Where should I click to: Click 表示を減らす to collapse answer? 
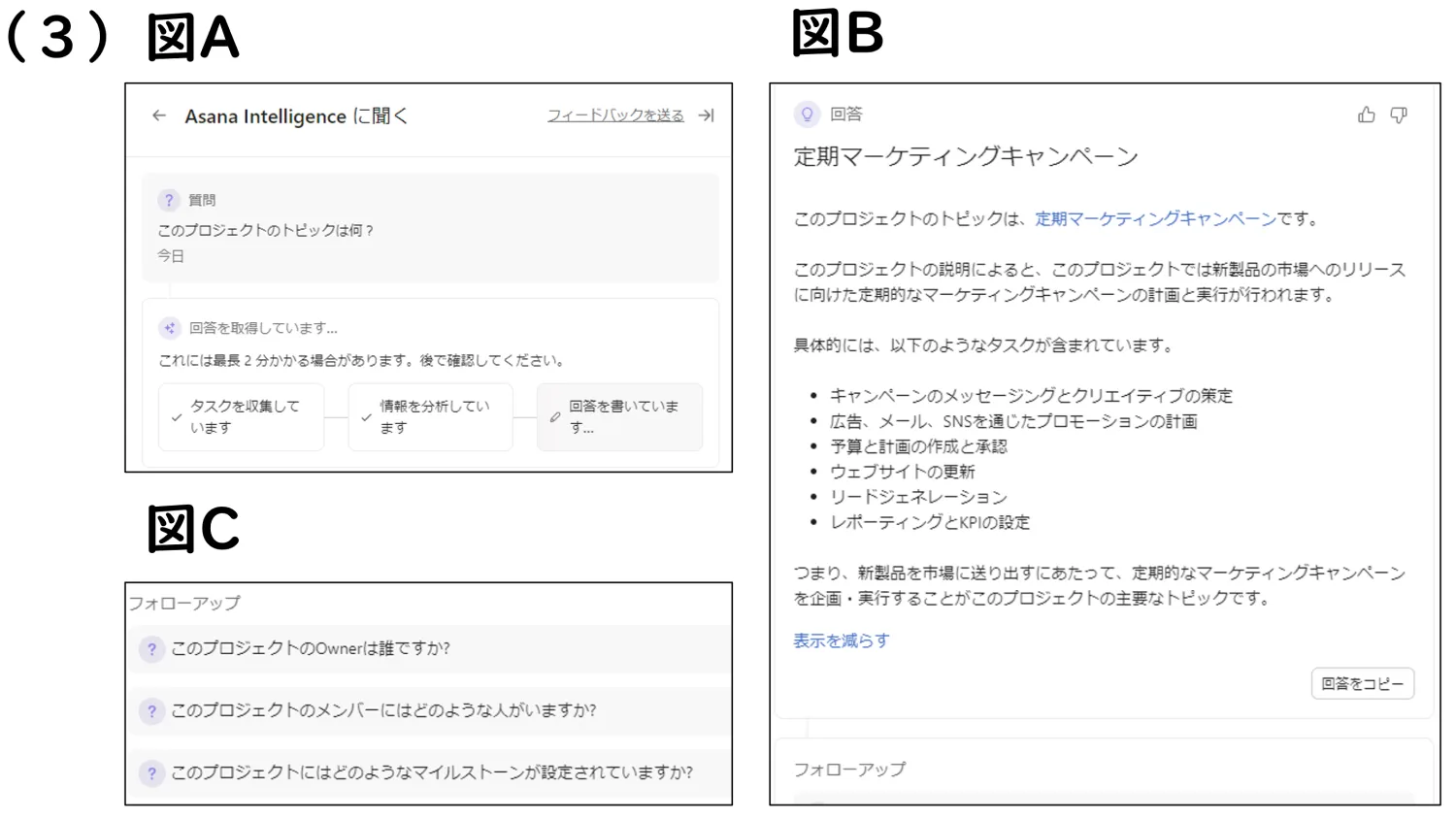(841, 640)
